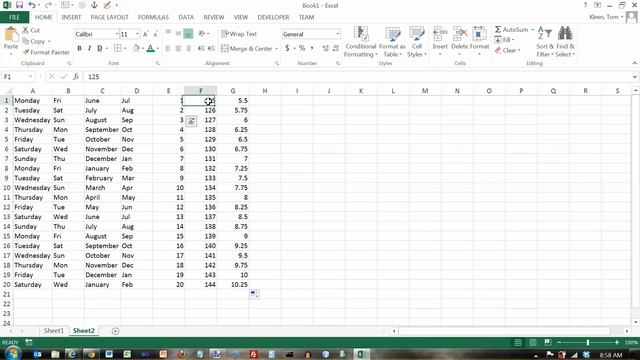Click cell containing 10.25
The image size is (640, 360).
233,284
